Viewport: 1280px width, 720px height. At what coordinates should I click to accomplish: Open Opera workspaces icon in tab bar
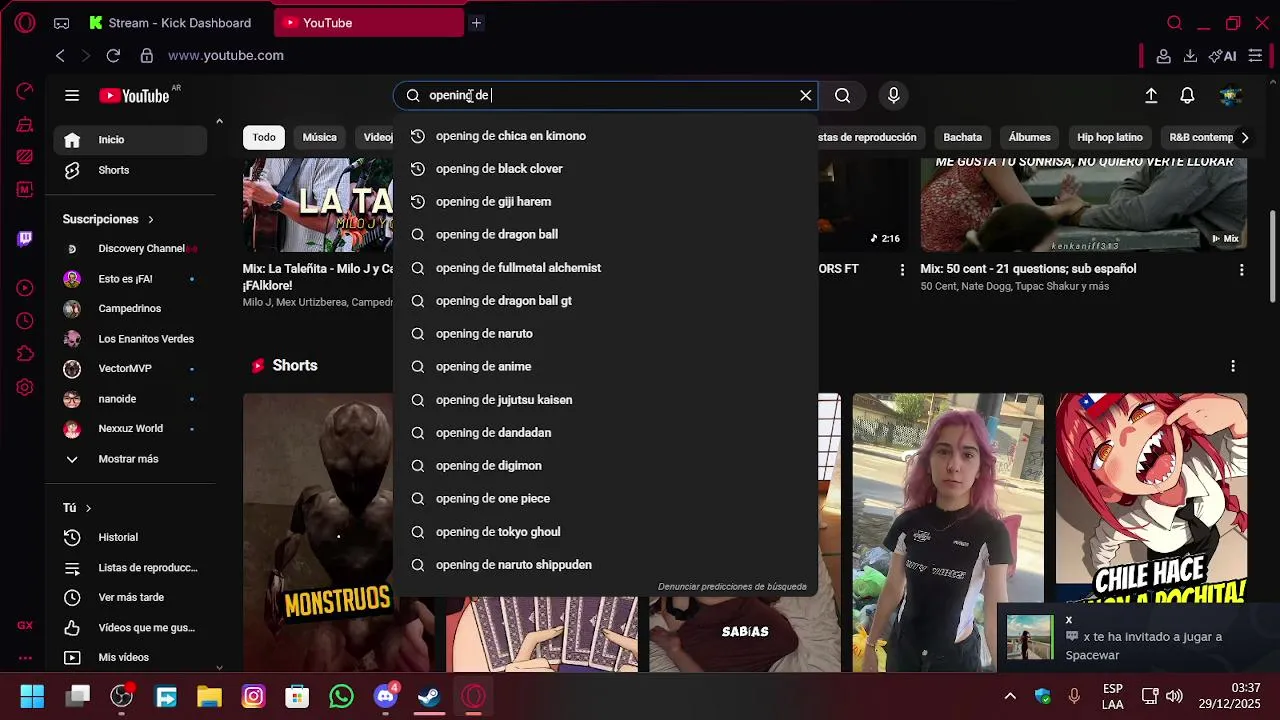click(61, 23)
